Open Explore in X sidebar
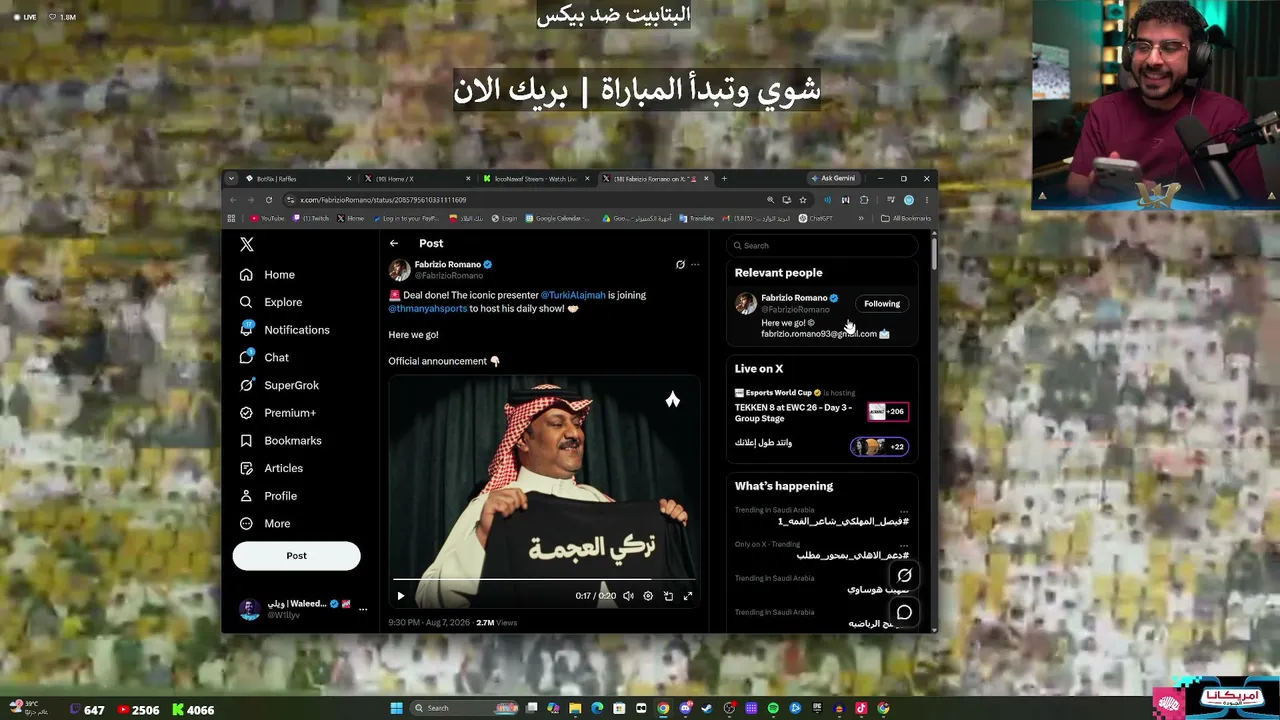The width and height of the screenshot is (1280, 720). coord(271,302)
